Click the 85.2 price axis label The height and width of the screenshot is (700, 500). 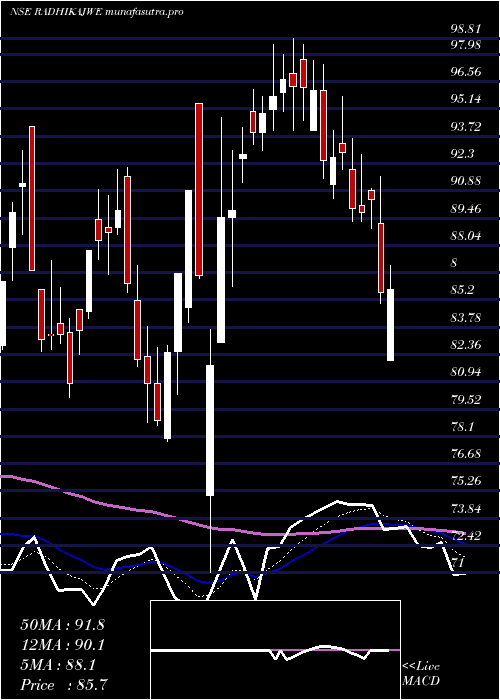[x=463, y=290]
